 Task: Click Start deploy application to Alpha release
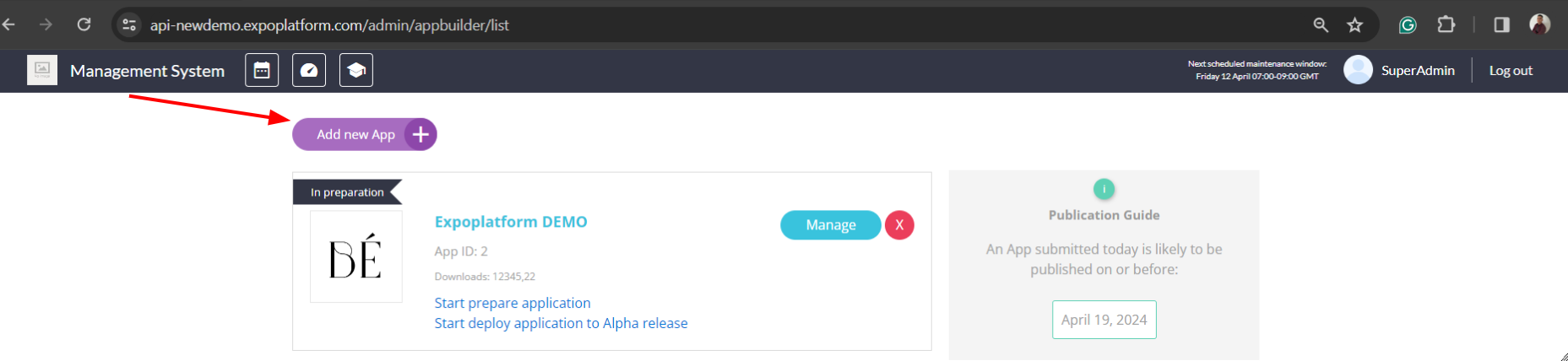click(x=561, y=323)
